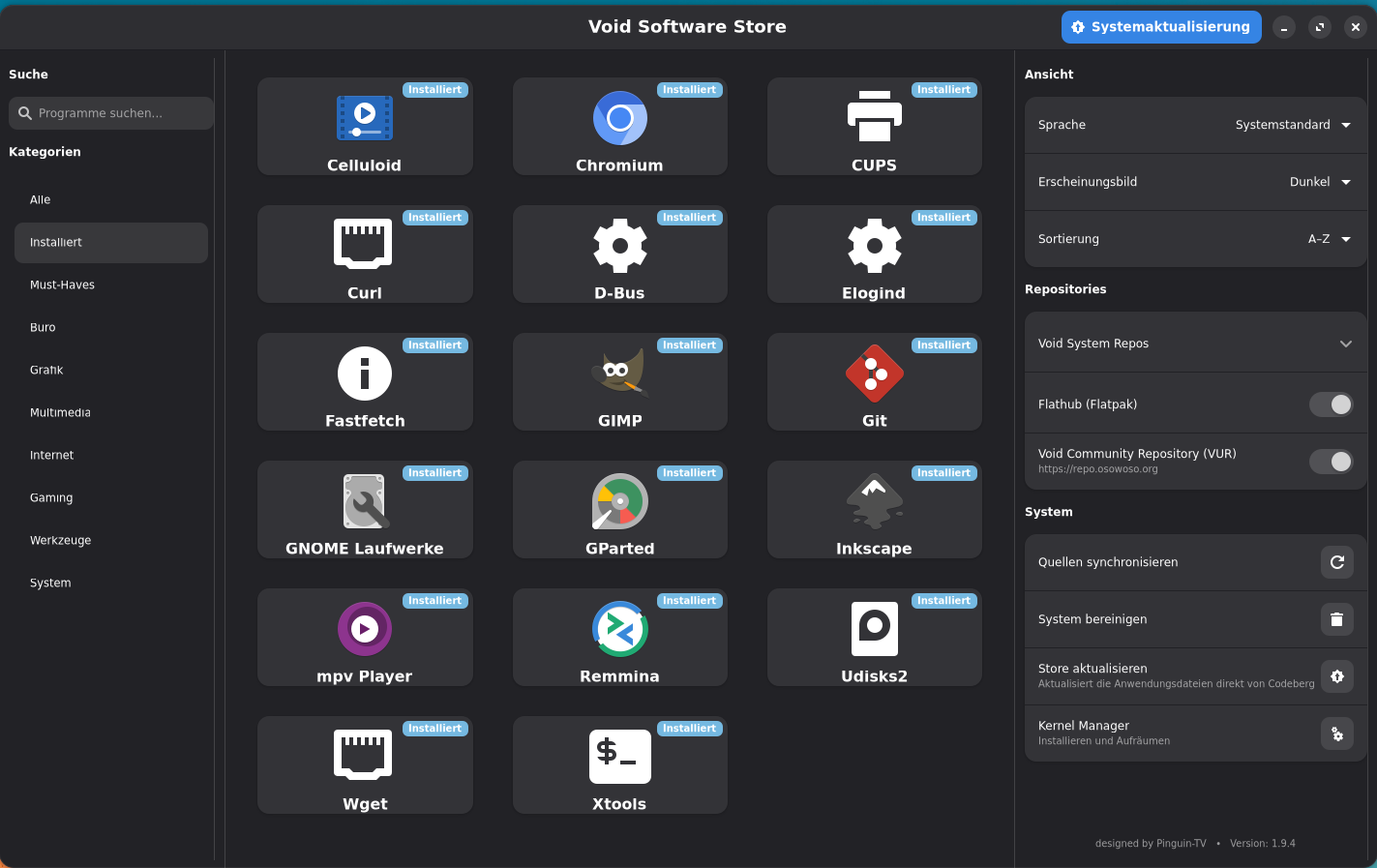Expand the Void System Repos section

[1196, 344]
